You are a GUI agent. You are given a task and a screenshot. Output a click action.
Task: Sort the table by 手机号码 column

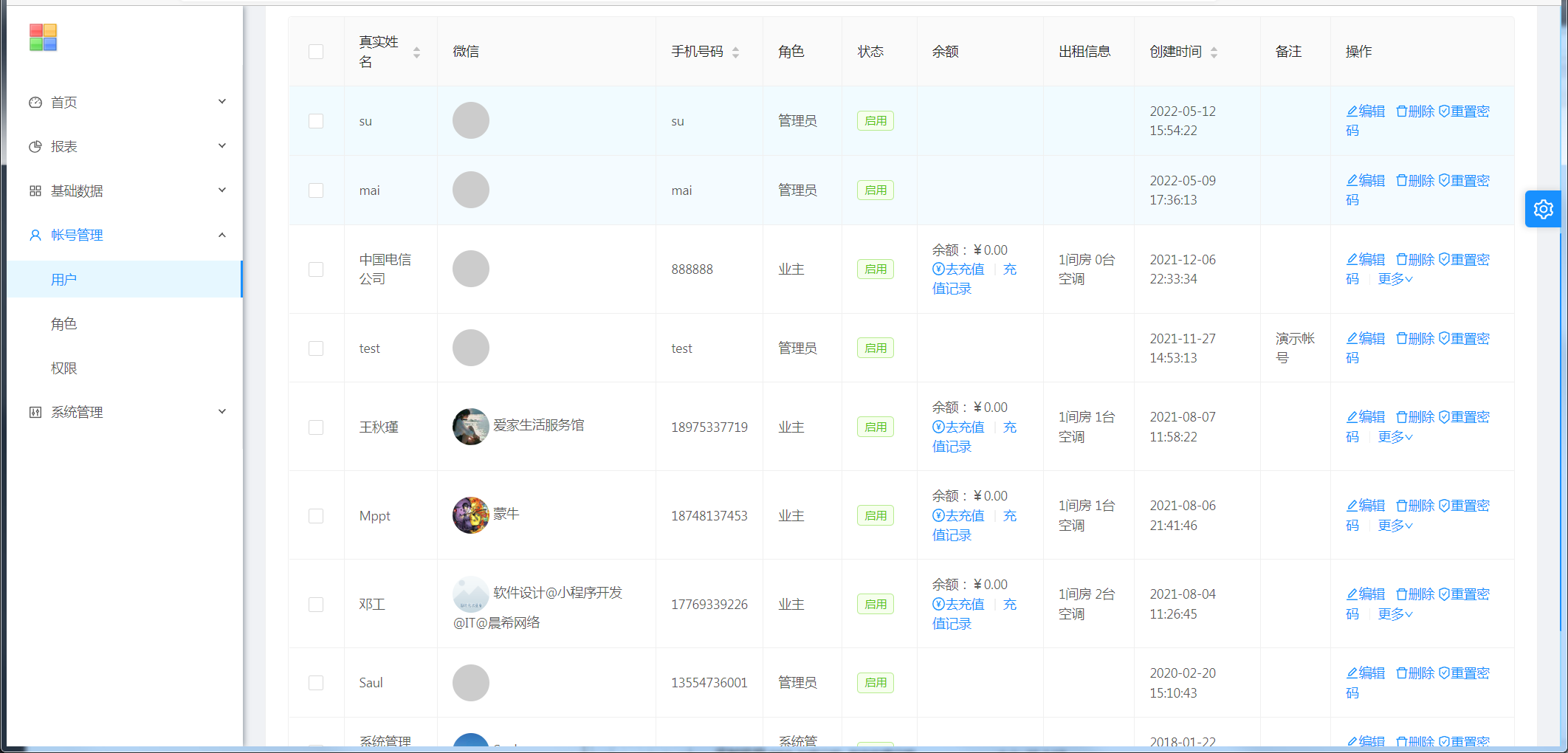(735, 52)
